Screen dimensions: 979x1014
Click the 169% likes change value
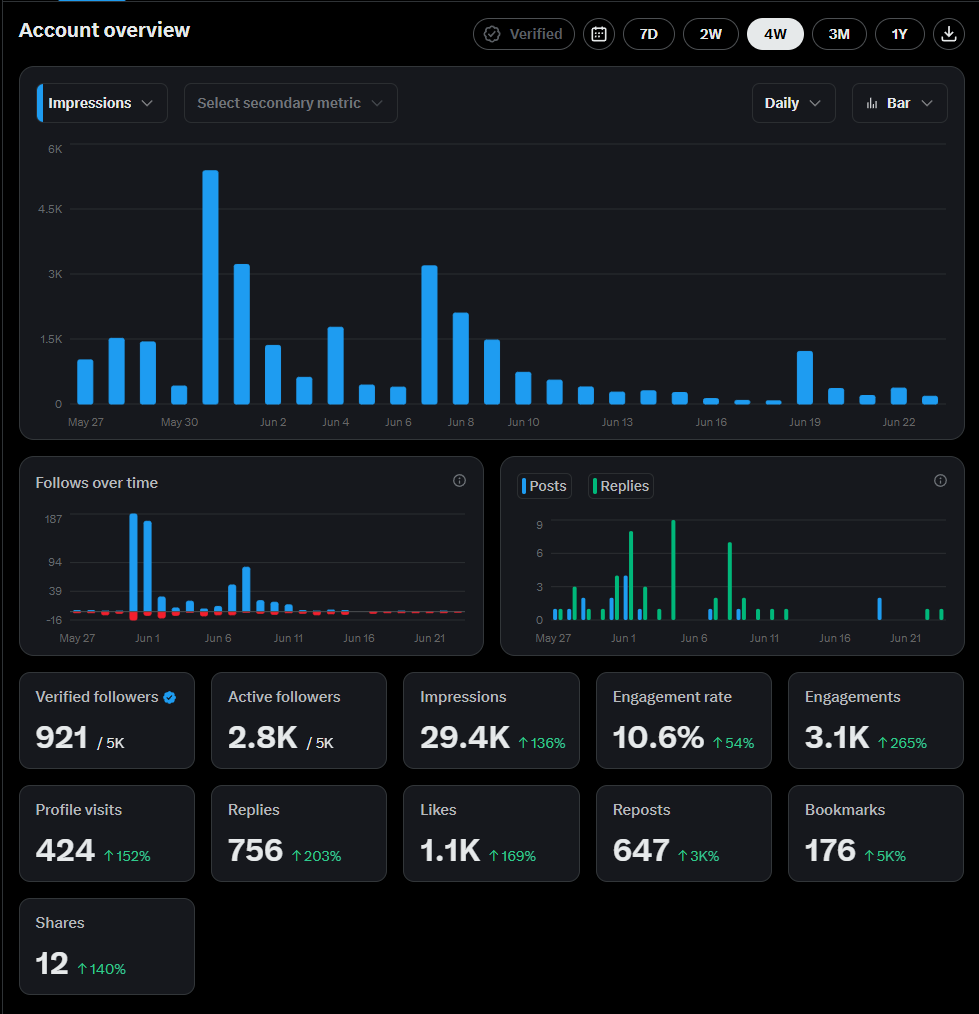512,856
